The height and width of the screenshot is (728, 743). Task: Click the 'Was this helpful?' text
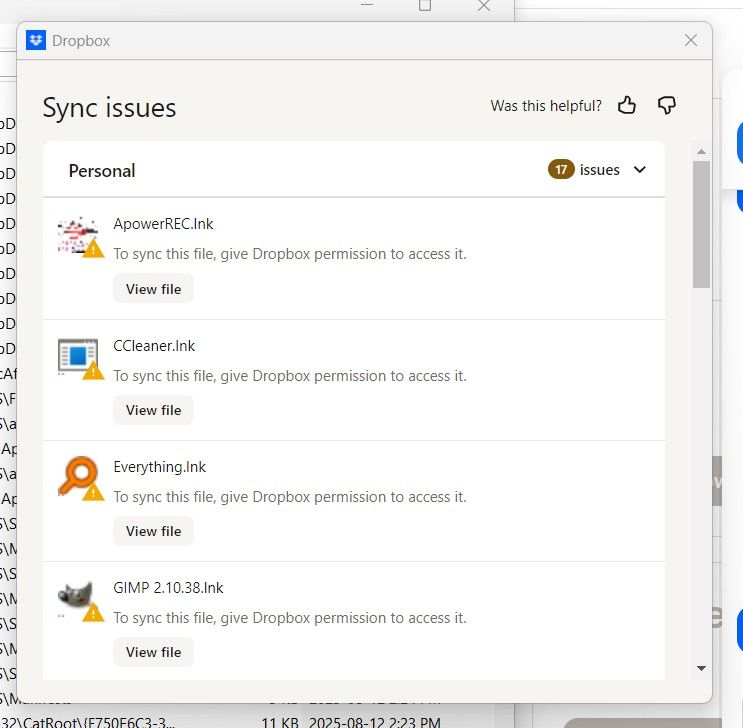(546, 105)
